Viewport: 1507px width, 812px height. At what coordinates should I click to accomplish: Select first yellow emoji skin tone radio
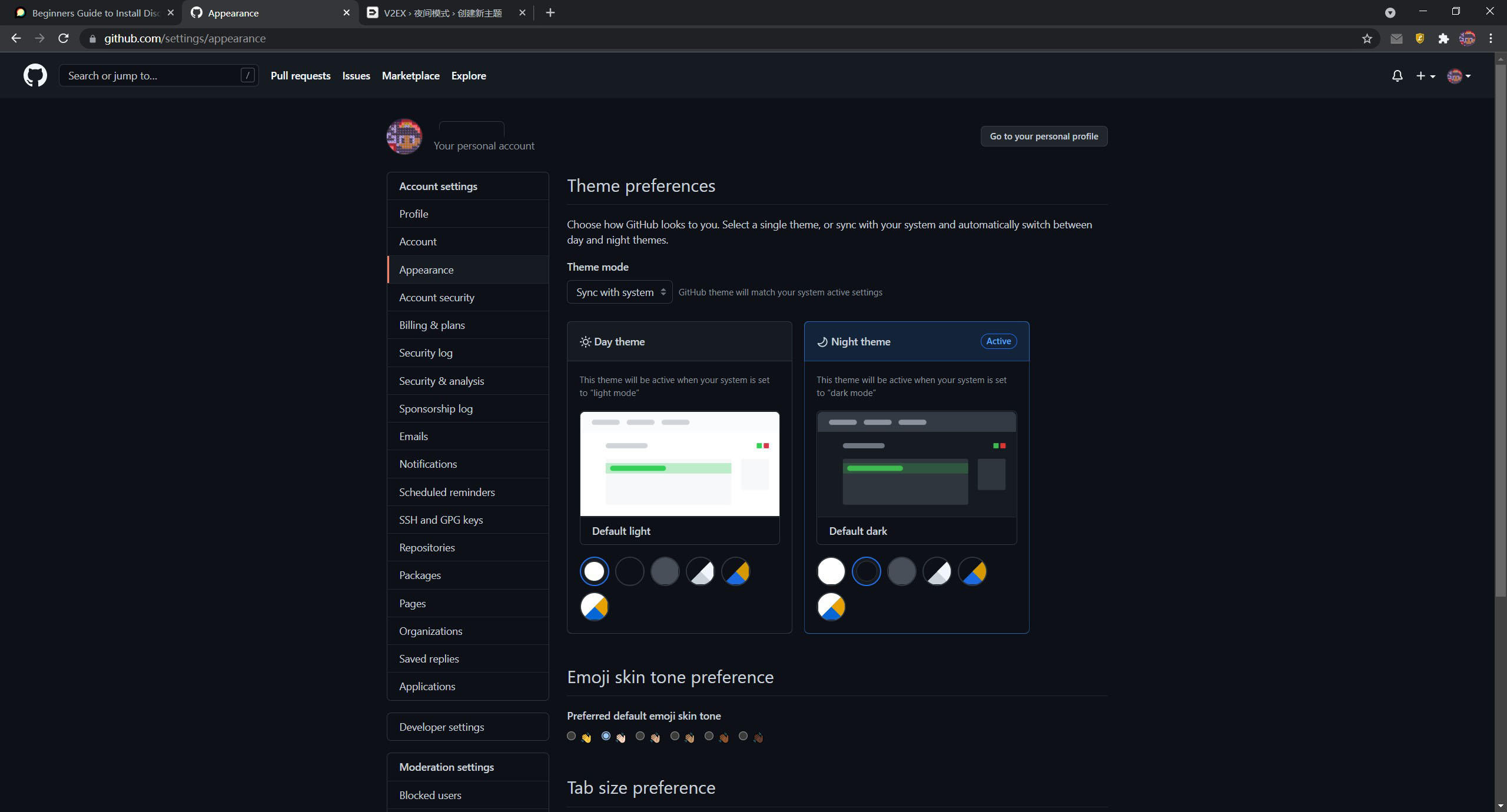571,736
